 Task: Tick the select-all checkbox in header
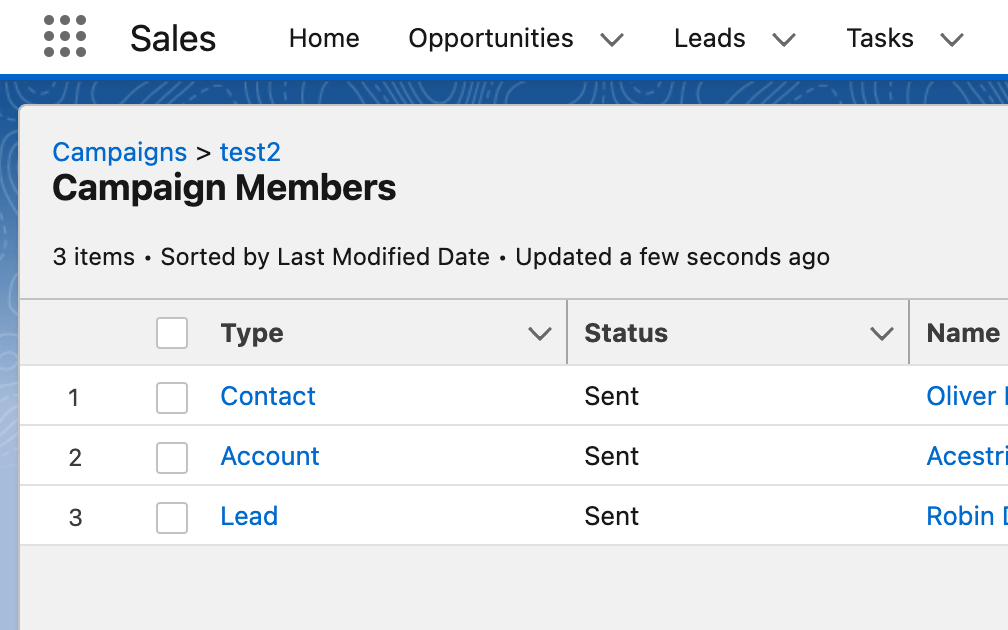(x=172, y=333)
